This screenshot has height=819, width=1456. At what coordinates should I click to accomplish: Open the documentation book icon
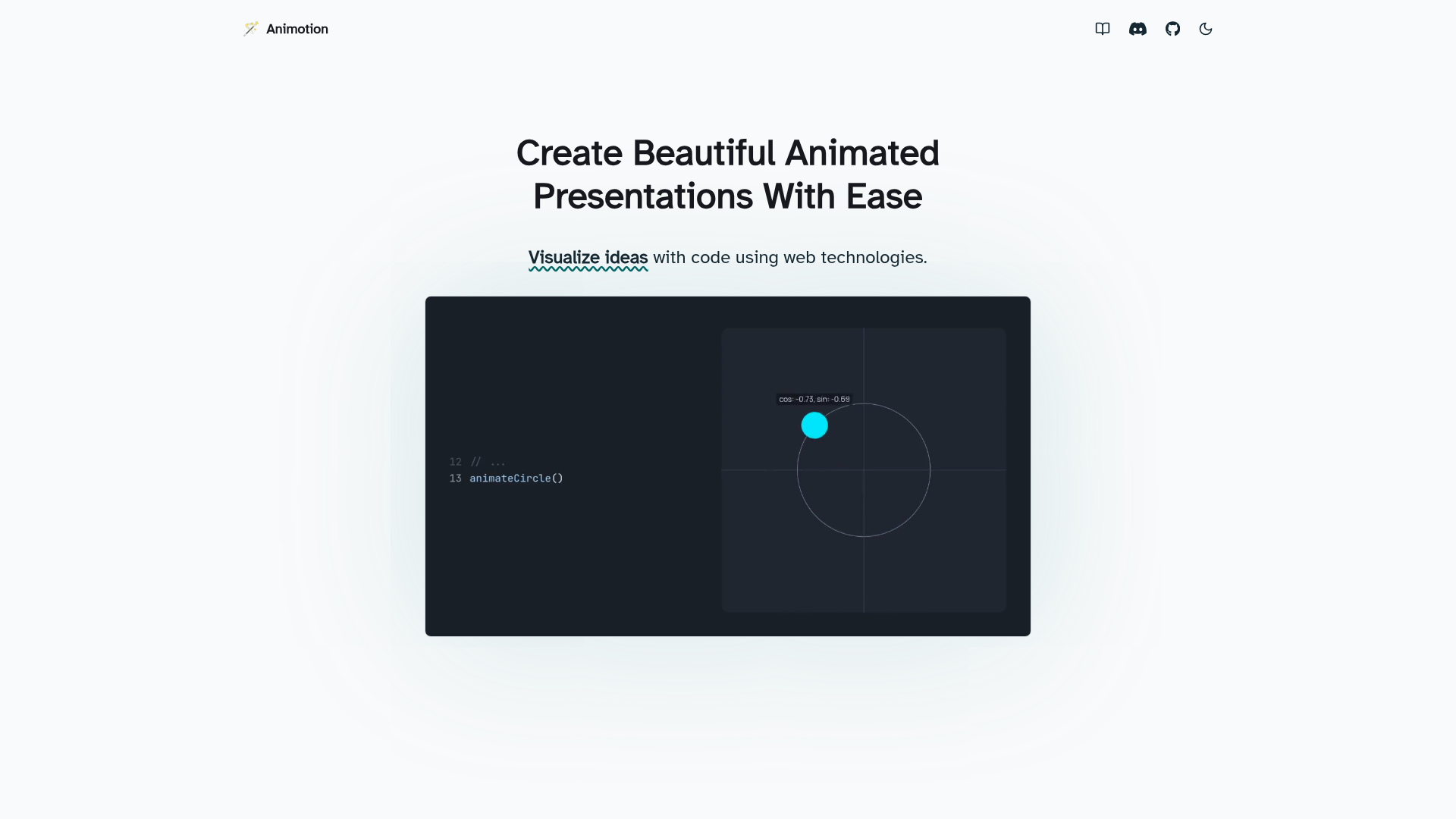[x=1102, y=29]
